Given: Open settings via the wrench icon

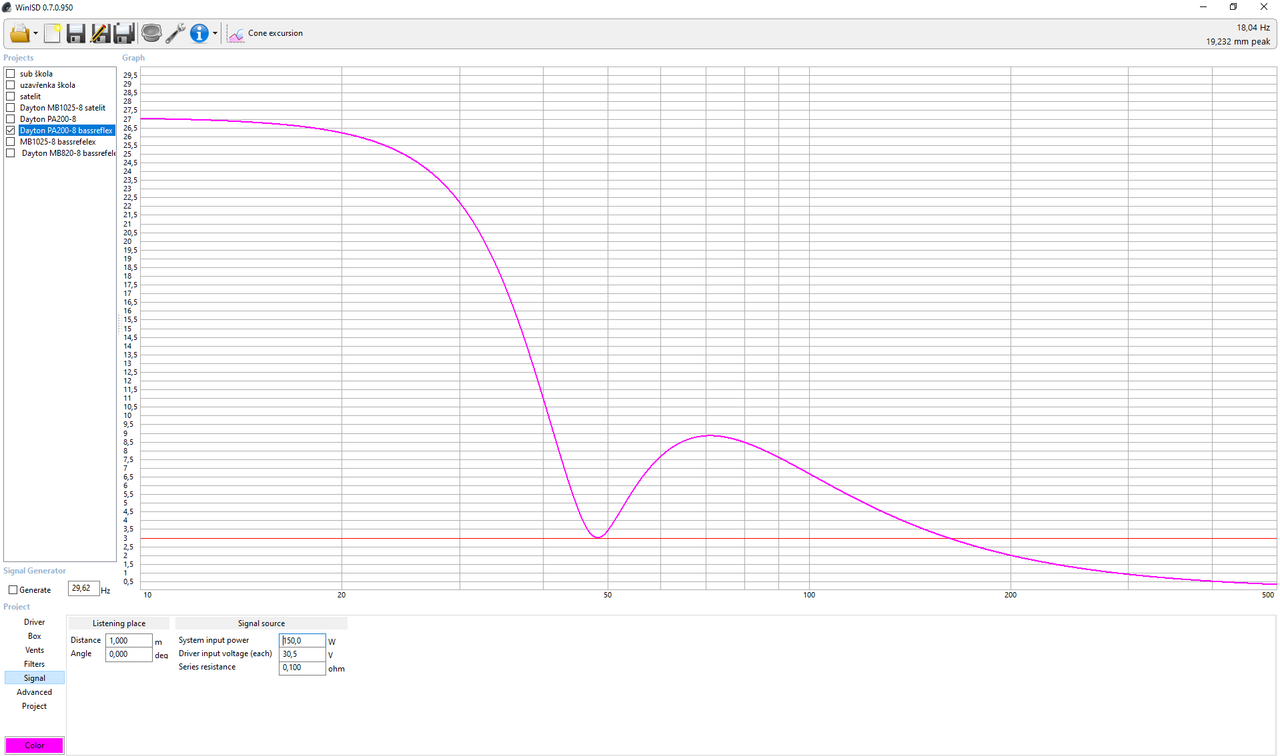Looking at the screenshot, I should pyautogui.click(x=176, y=33).
